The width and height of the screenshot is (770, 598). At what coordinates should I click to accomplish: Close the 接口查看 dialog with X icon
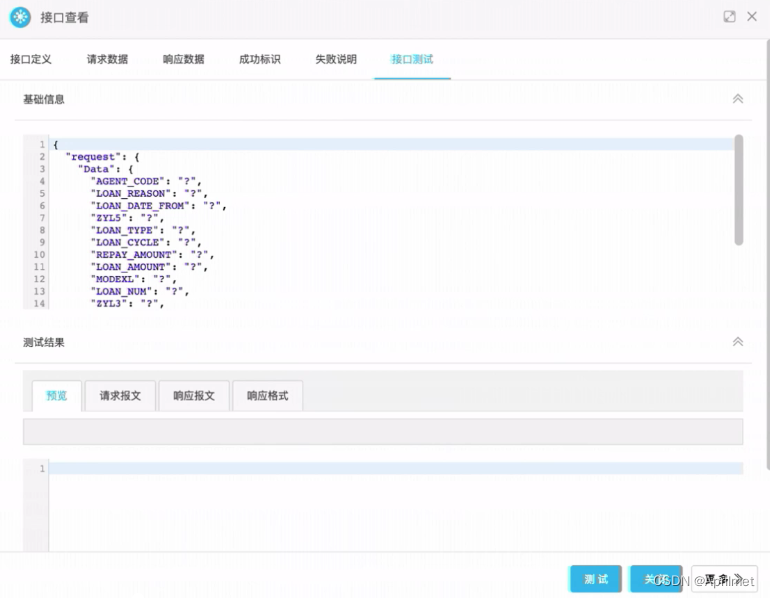click(x=751, y=17)
